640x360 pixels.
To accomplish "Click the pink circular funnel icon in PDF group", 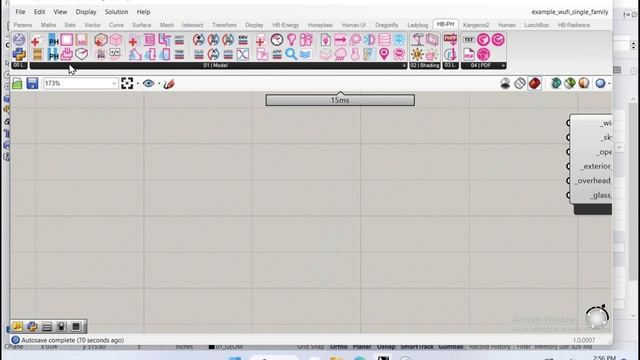I will coord(483,40).
